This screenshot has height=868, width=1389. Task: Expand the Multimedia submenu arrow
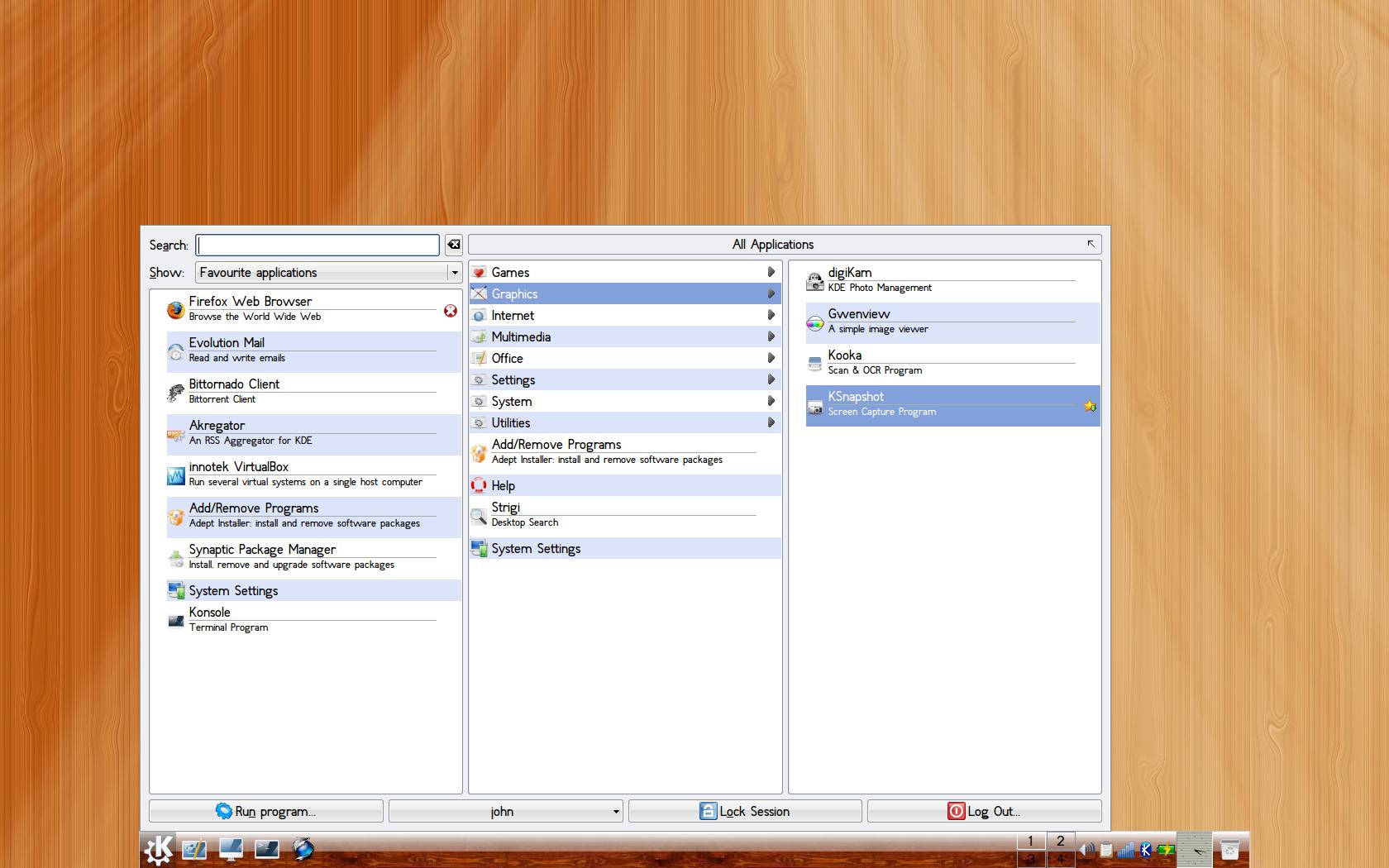click(771, 336)
